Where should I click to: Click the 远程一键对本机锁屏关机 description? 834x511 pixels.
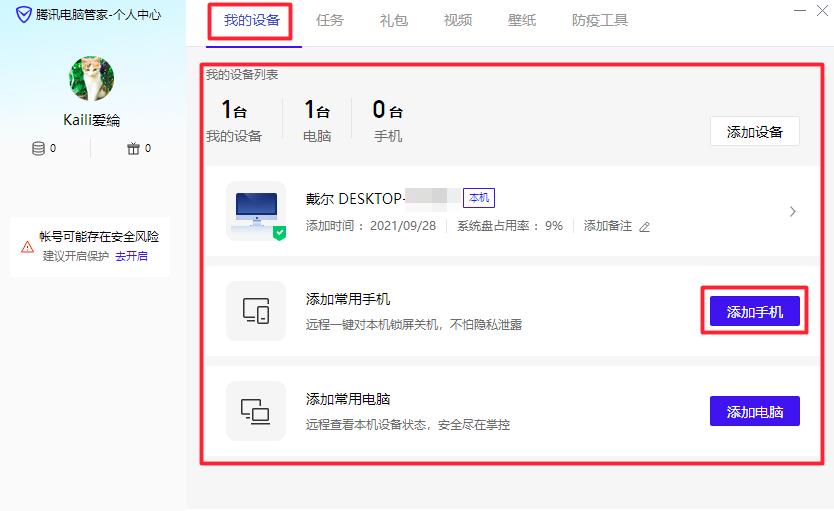[x=413, y=324]
